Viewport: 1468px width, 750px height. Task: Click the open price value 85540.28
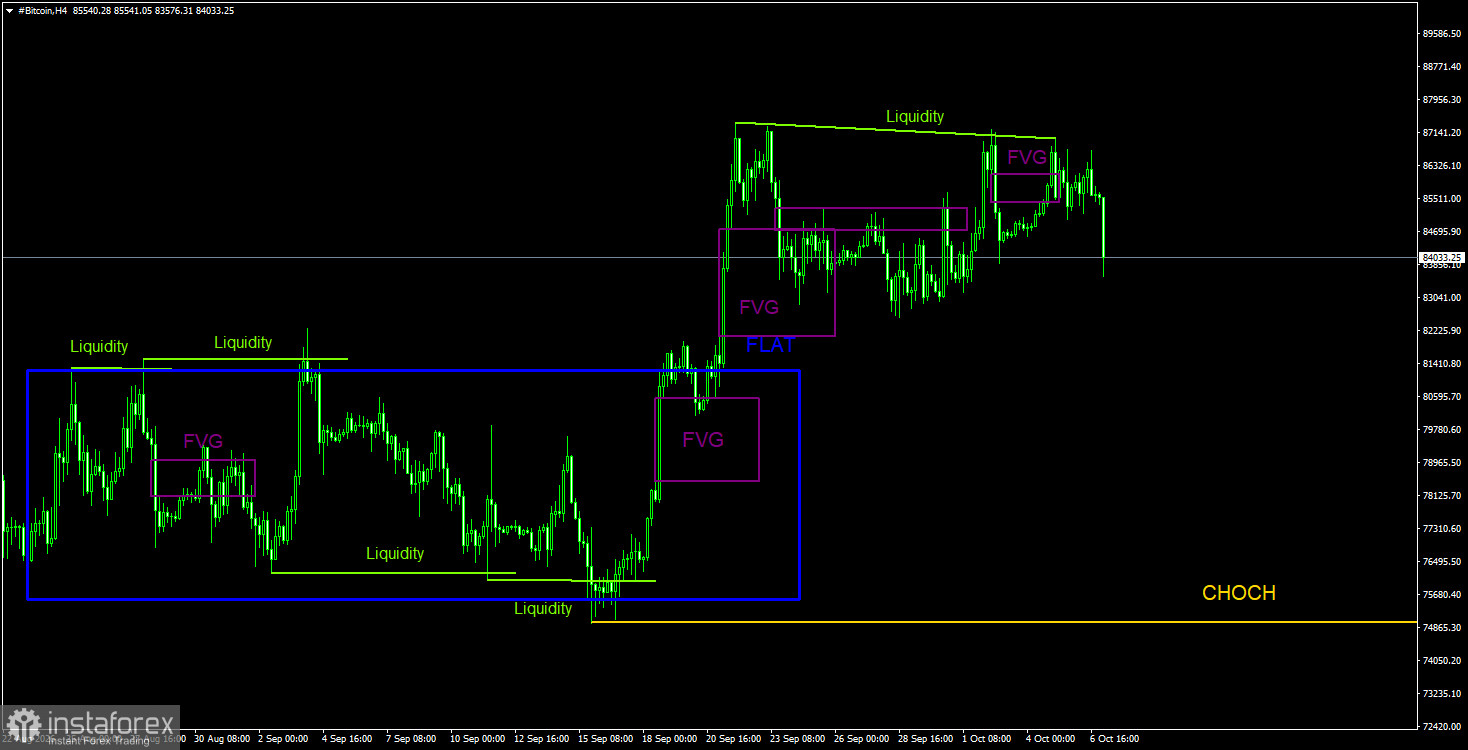pos(93,10)
